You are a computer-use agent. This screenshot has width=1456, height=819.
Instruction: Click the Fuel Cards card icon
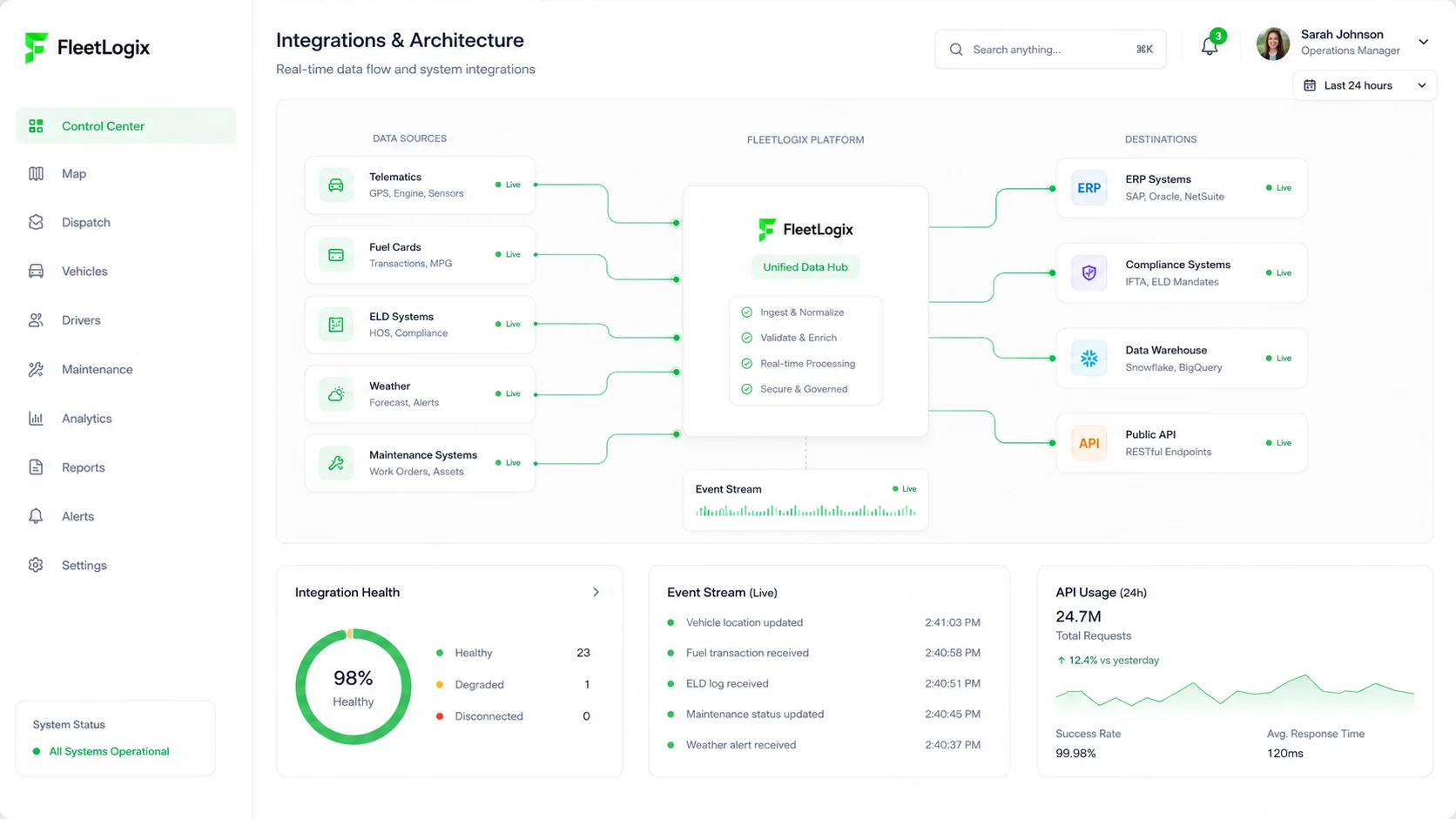(x=336, y=255)
